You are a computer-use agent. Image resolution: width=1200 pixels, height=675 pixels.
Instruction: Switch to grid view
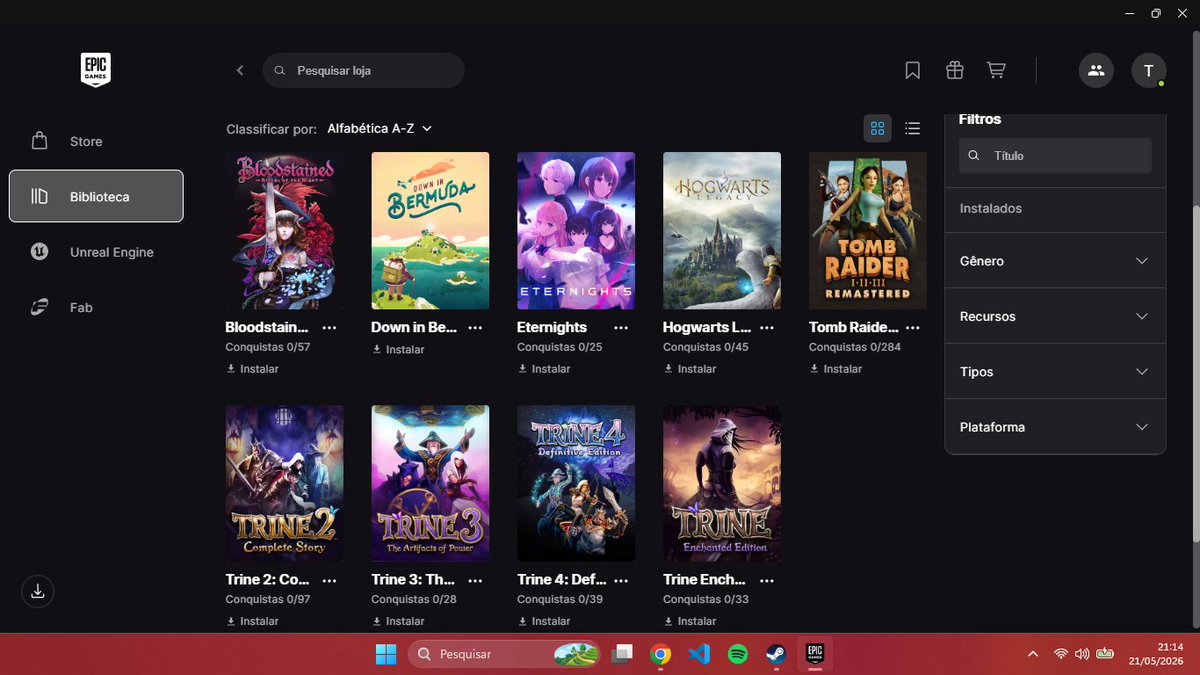pyautogui.click(x=877, y=128)
